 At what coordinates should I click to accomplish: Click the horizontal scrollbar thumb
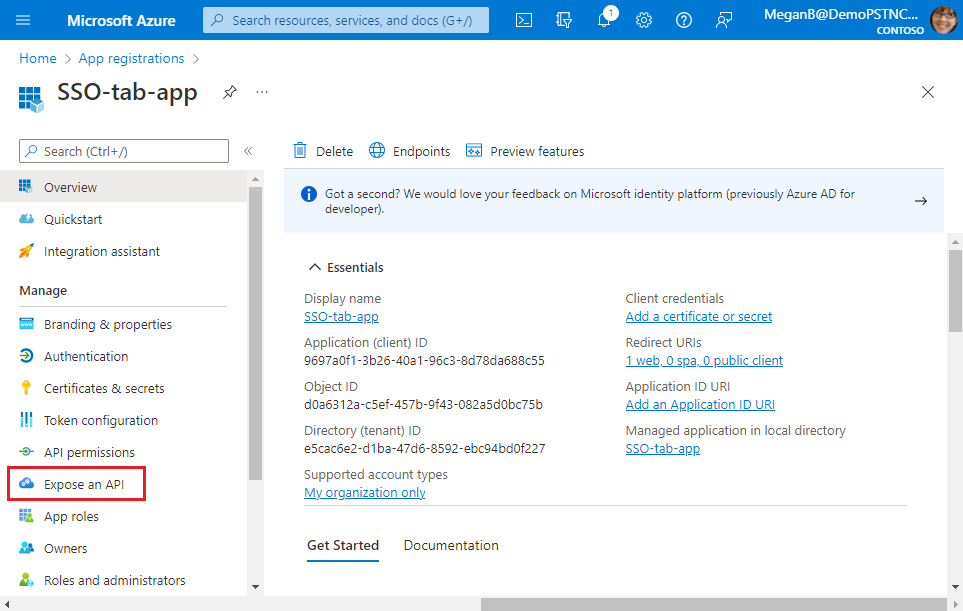coord(714,604)
